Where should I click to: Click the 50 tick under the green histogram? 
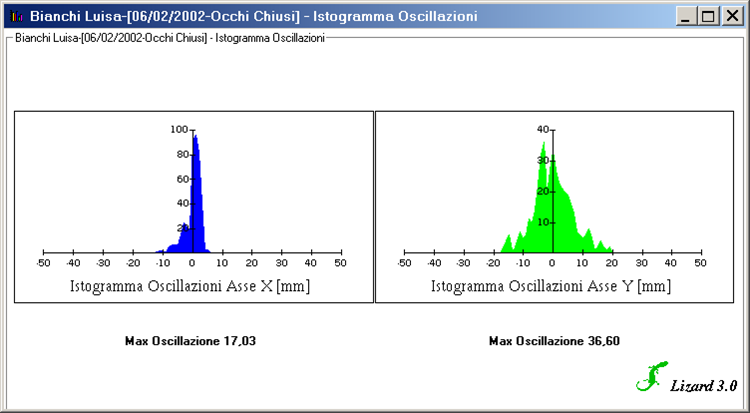[700, 263]
